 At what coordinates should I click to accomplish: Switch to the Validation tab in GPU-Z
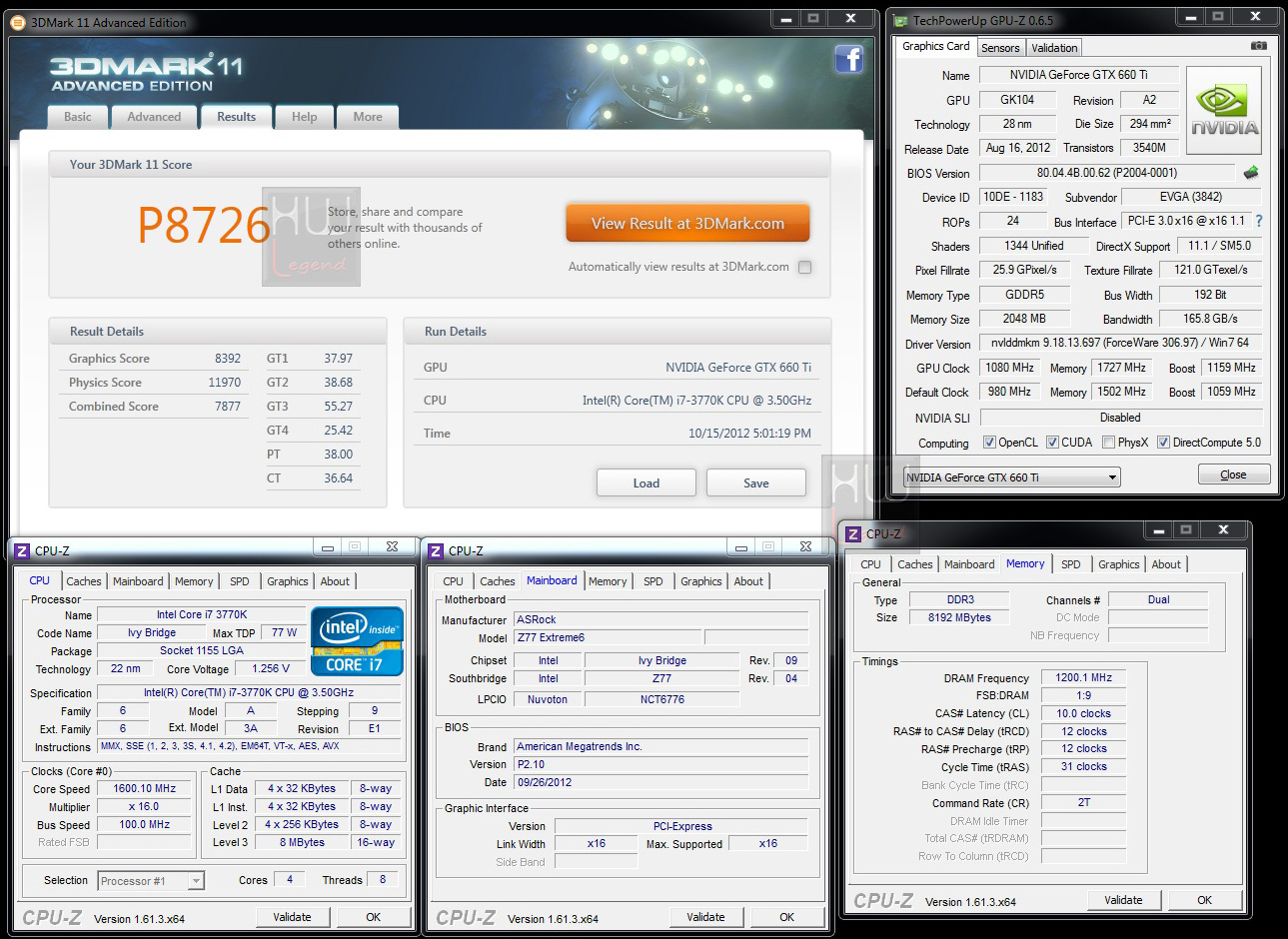click(x=1054, y=48)
